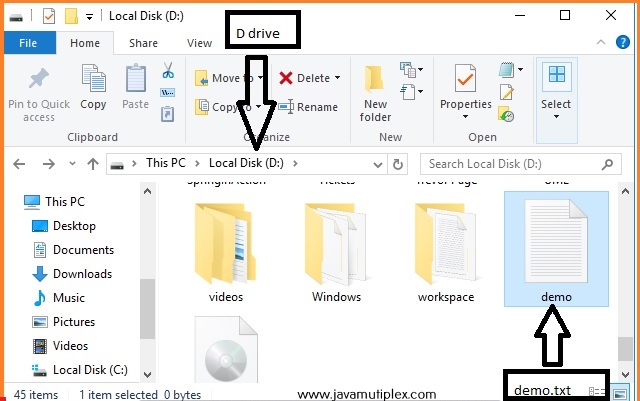Click Pin to Quick access icon

[39, 78]
